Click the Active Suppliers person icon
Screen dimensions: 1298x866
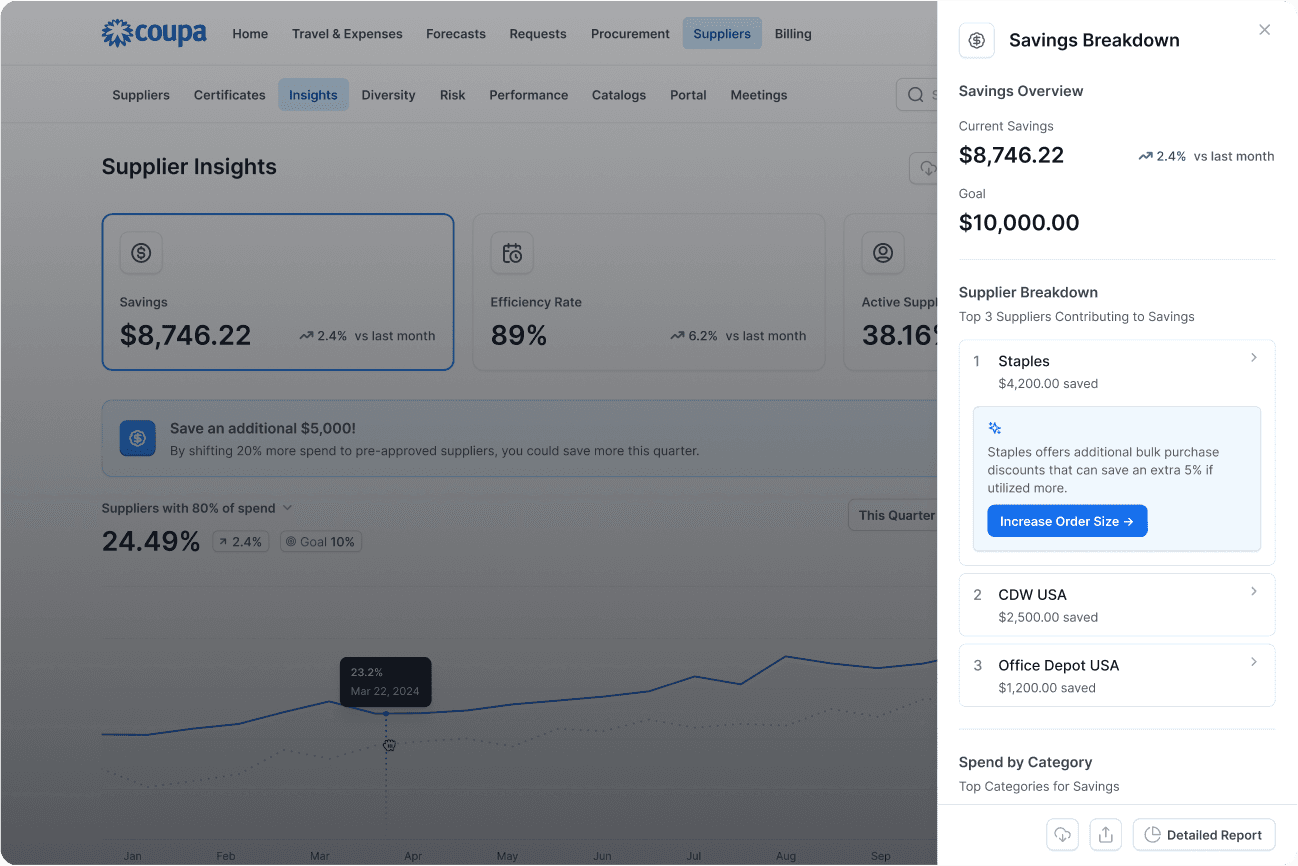883,253
